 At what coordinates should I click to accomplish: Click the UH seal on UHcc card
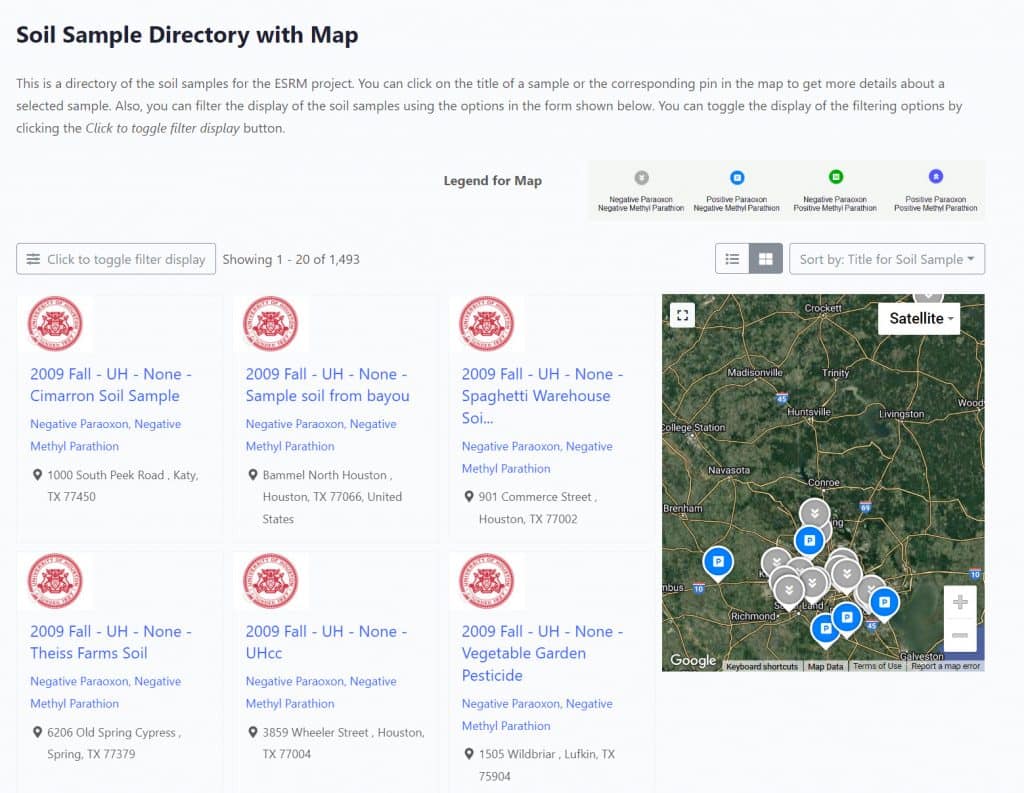click(270, 581)
